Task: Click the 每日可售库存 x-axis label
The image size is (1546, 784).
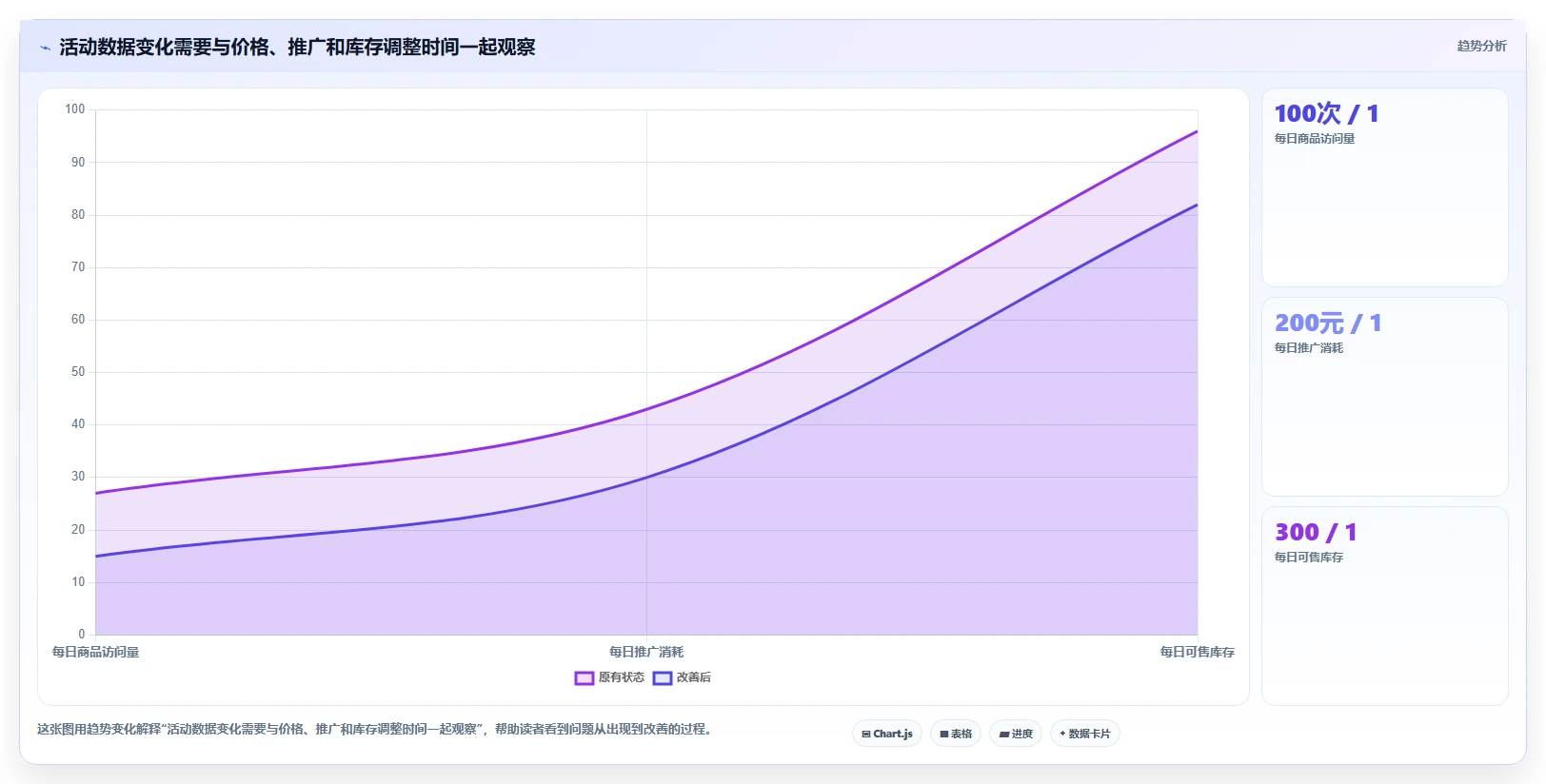Action: coord(1197,652)
